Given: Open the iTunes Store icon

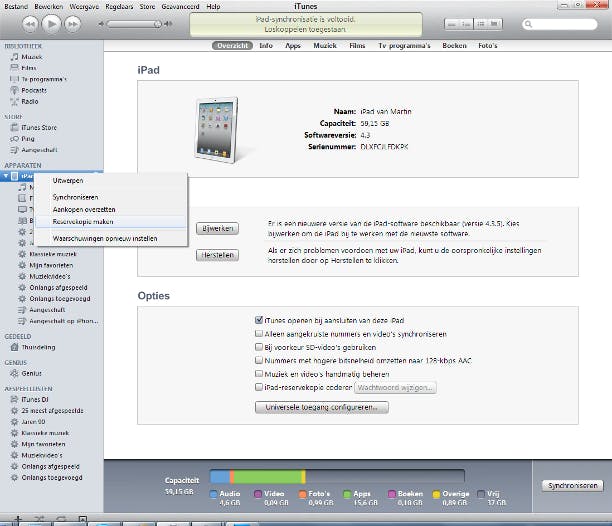Looking at the screenshot, I should coord(14,128).
